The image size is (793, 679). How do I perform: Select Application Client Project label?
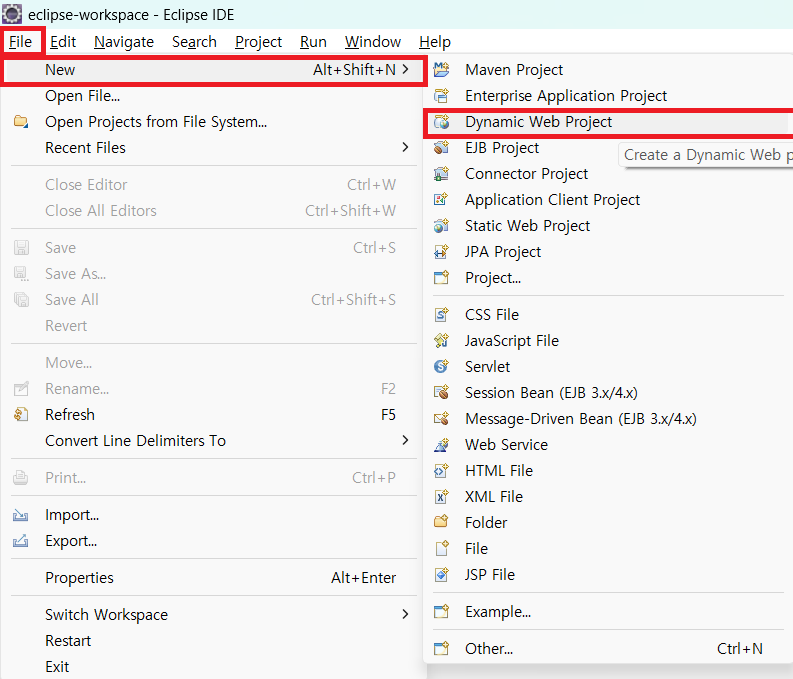pos(553,200)
